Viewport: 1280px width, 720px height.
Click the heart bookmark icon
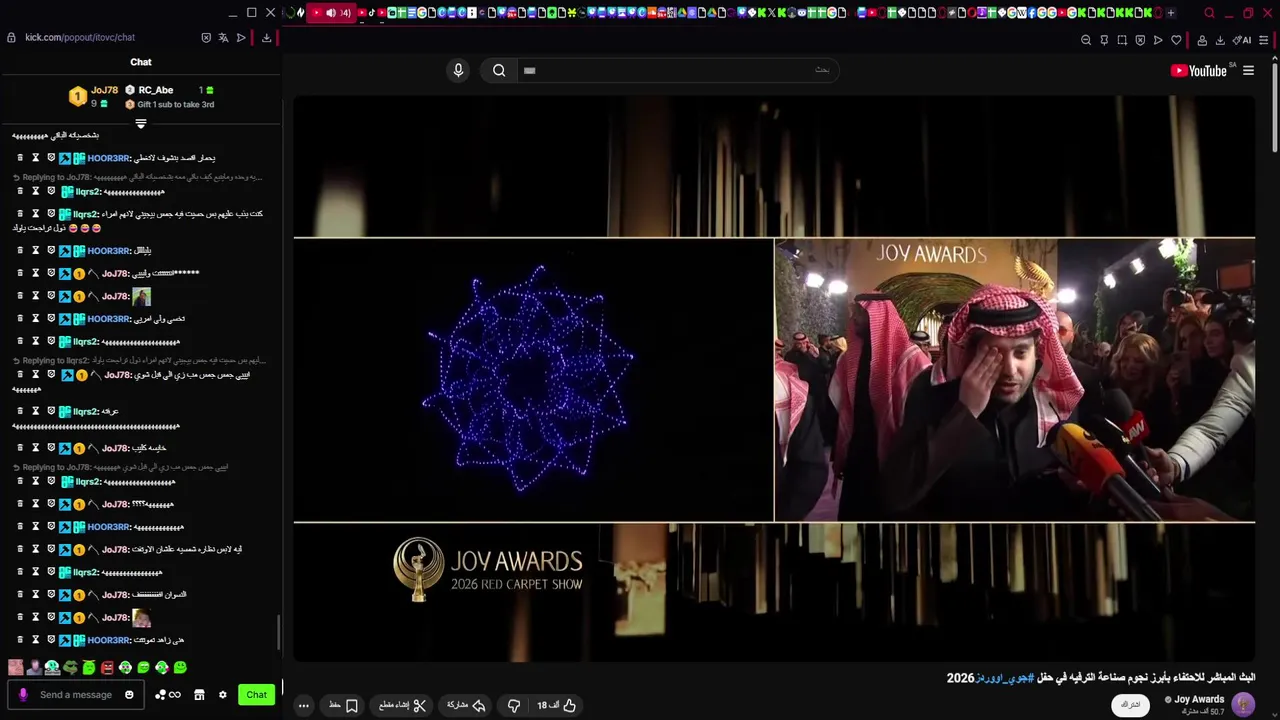tap(1176, 40)
